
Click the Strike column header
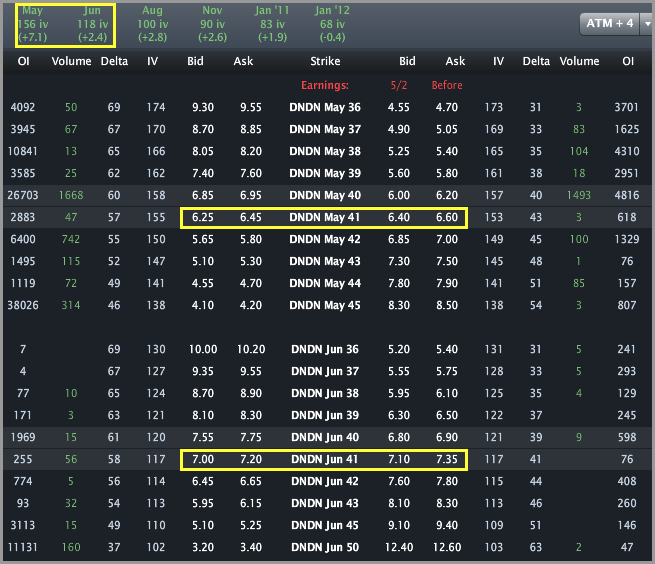click(325, 61)
